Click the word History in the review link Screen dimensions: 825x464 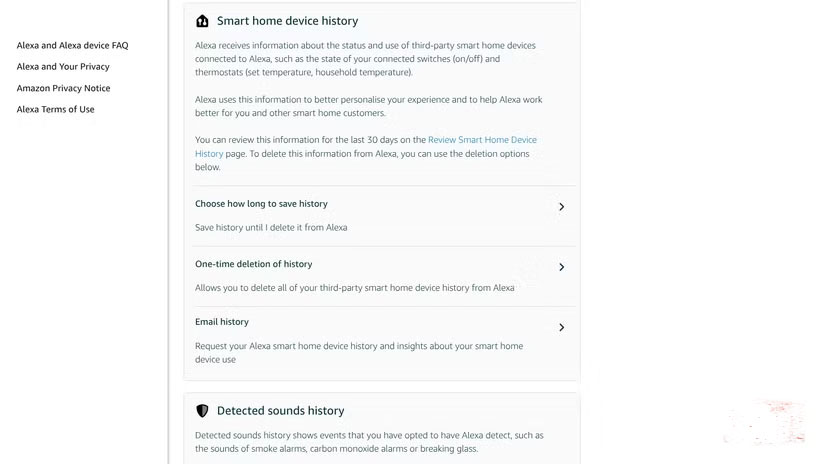(209, 154)
